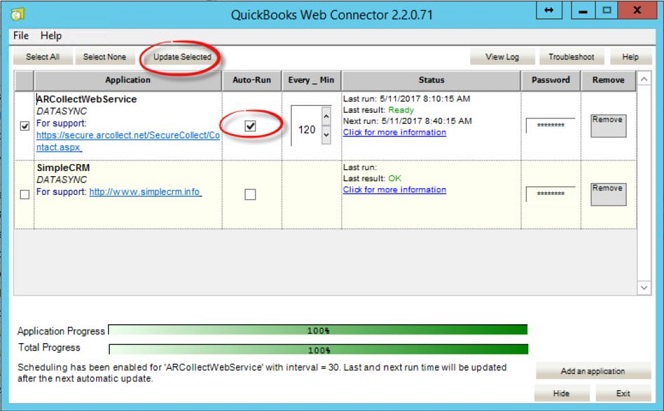Click the scheduling enabled status message

(x=262, y=373)
